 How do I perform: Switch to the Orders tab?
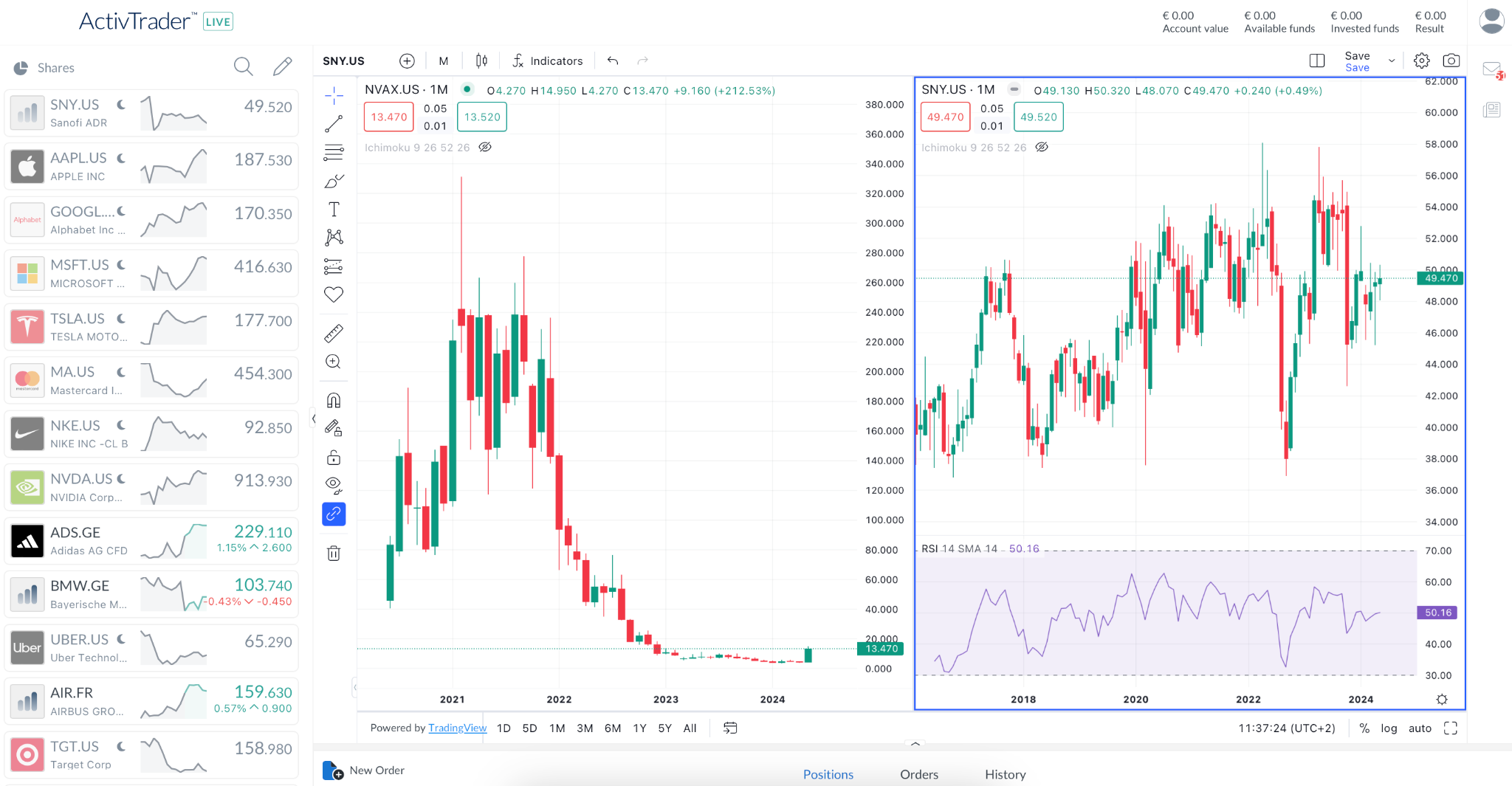pos(919,774)
